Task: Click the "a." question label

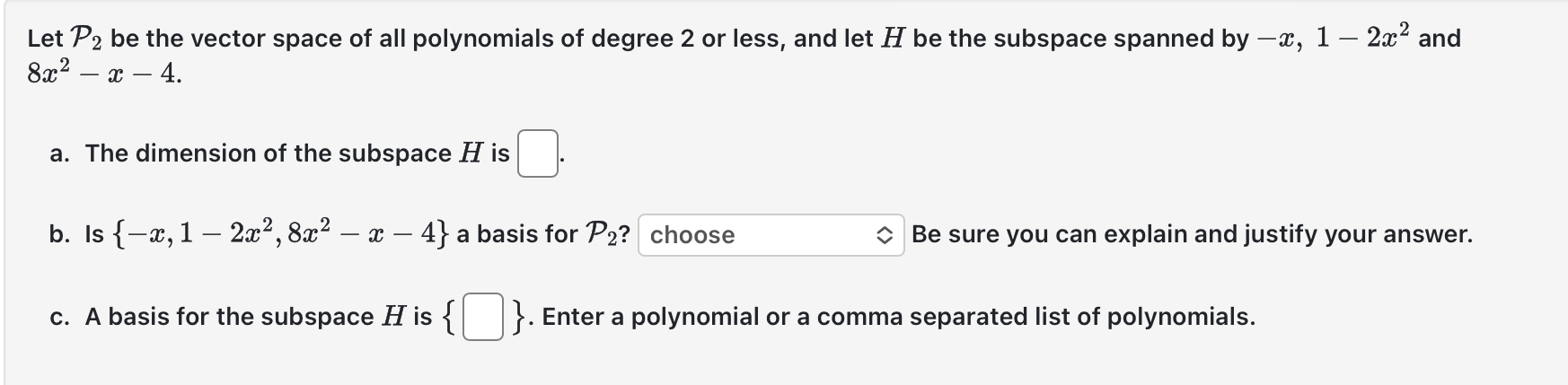Action: (60, 153)
